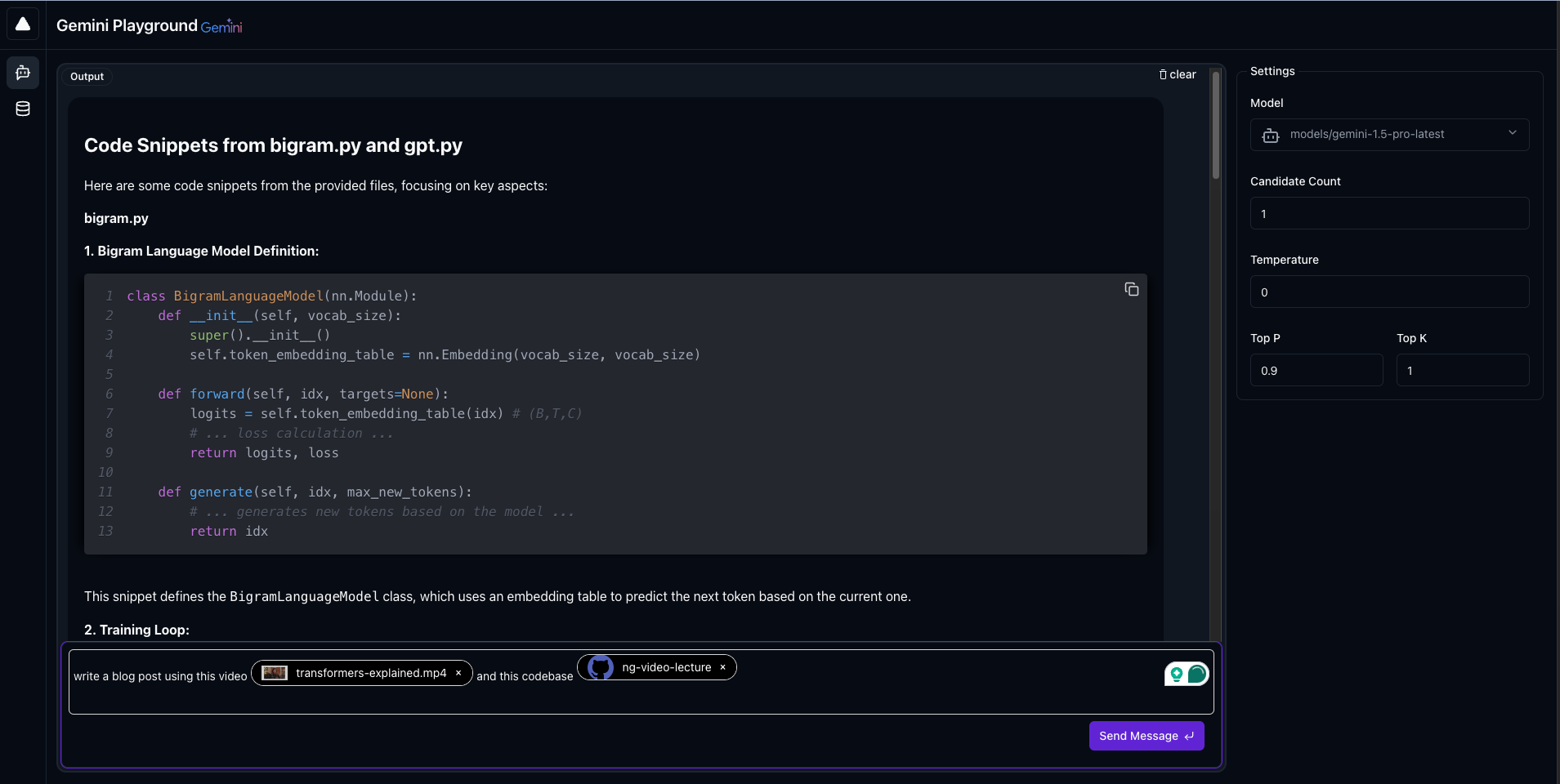This screenshot has height=784, width=1560.
Task: Open the chat prompts panel in the sidebar
Action: (23, 73)
